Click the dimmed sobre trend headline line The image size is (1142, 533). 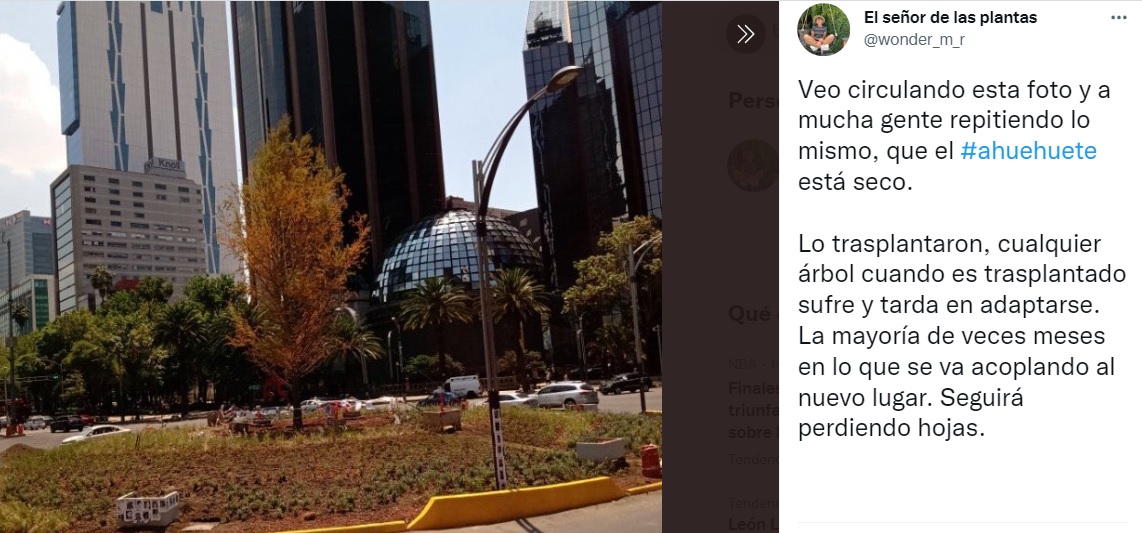753,433
